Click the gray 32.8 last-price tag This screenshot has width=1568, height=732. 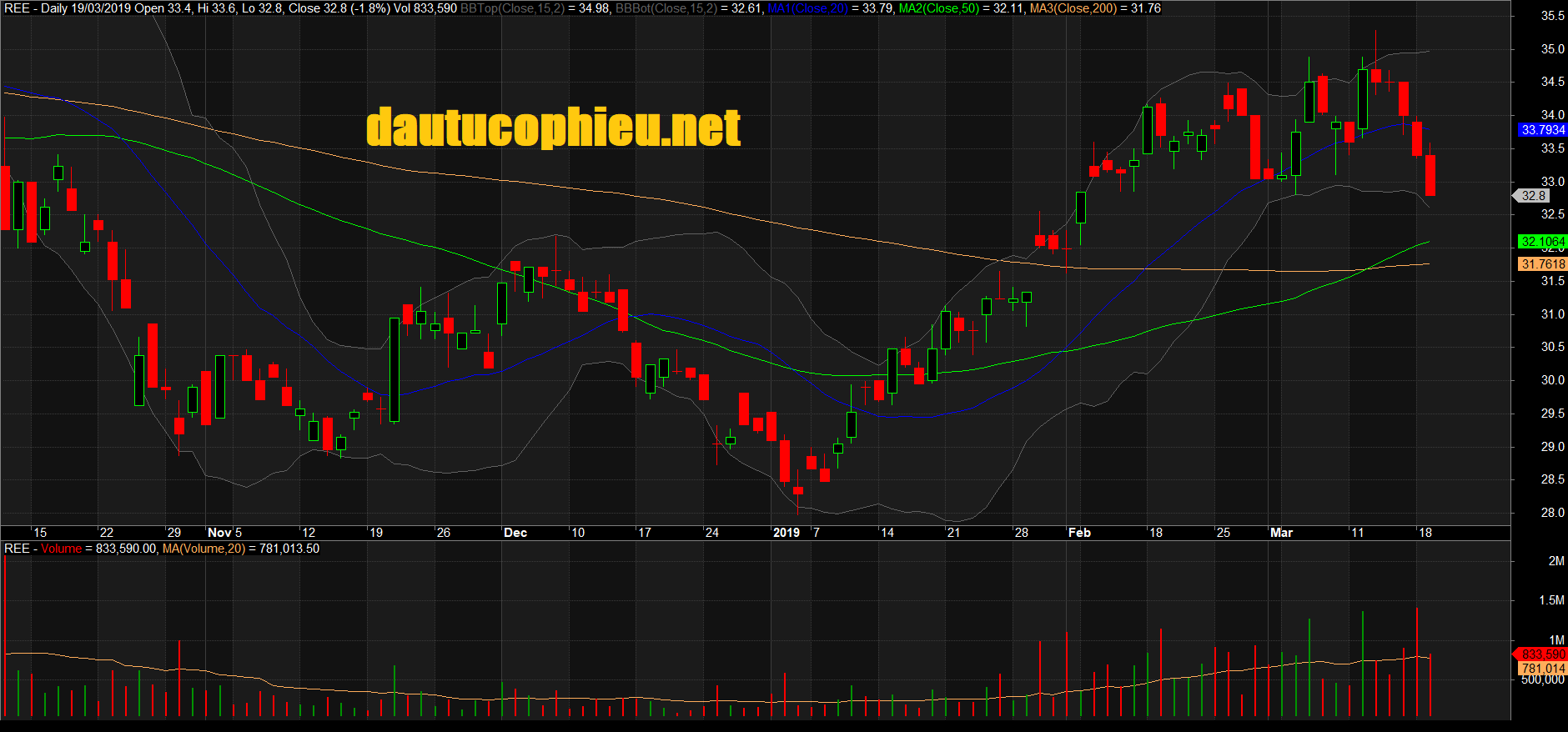click(x=1531, y=196)
